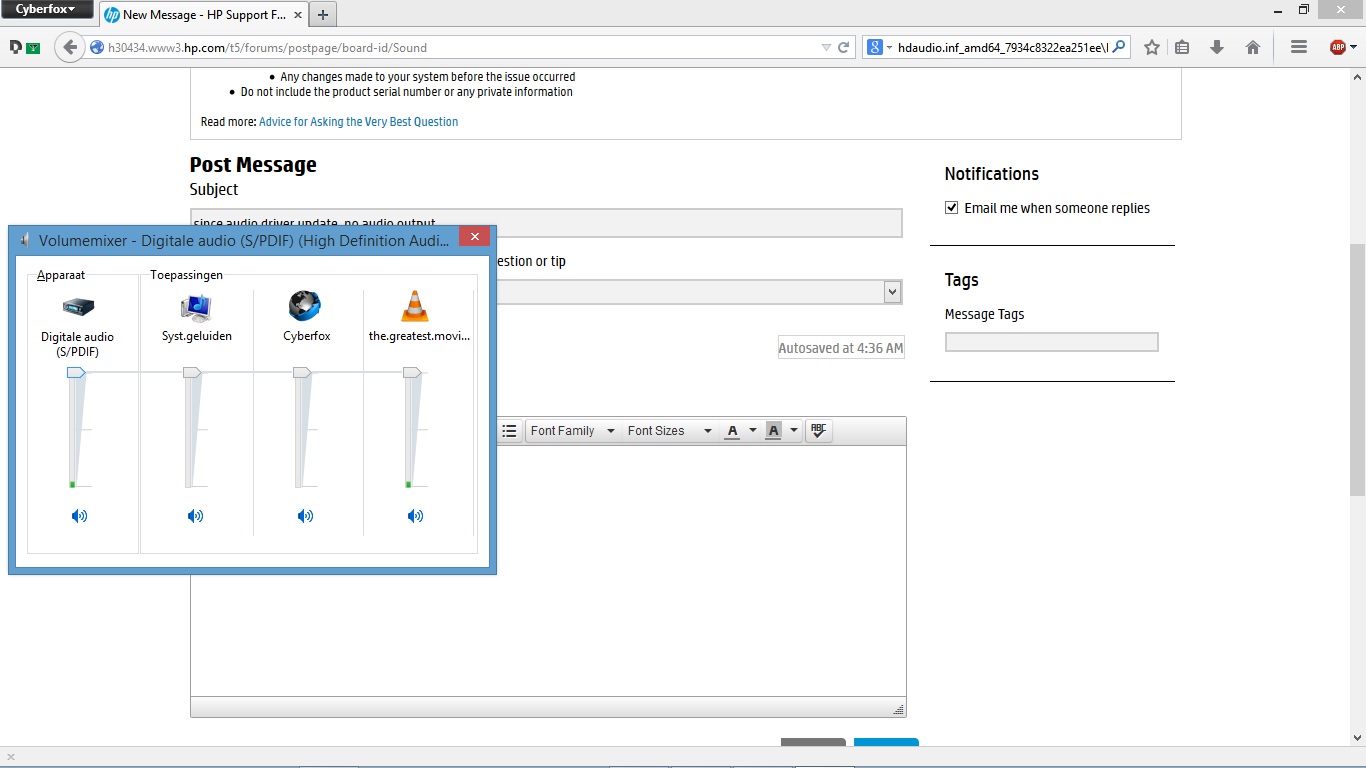Open the downloads panel
This screenshot has width=1366, height=768.
coord(1217,47)
